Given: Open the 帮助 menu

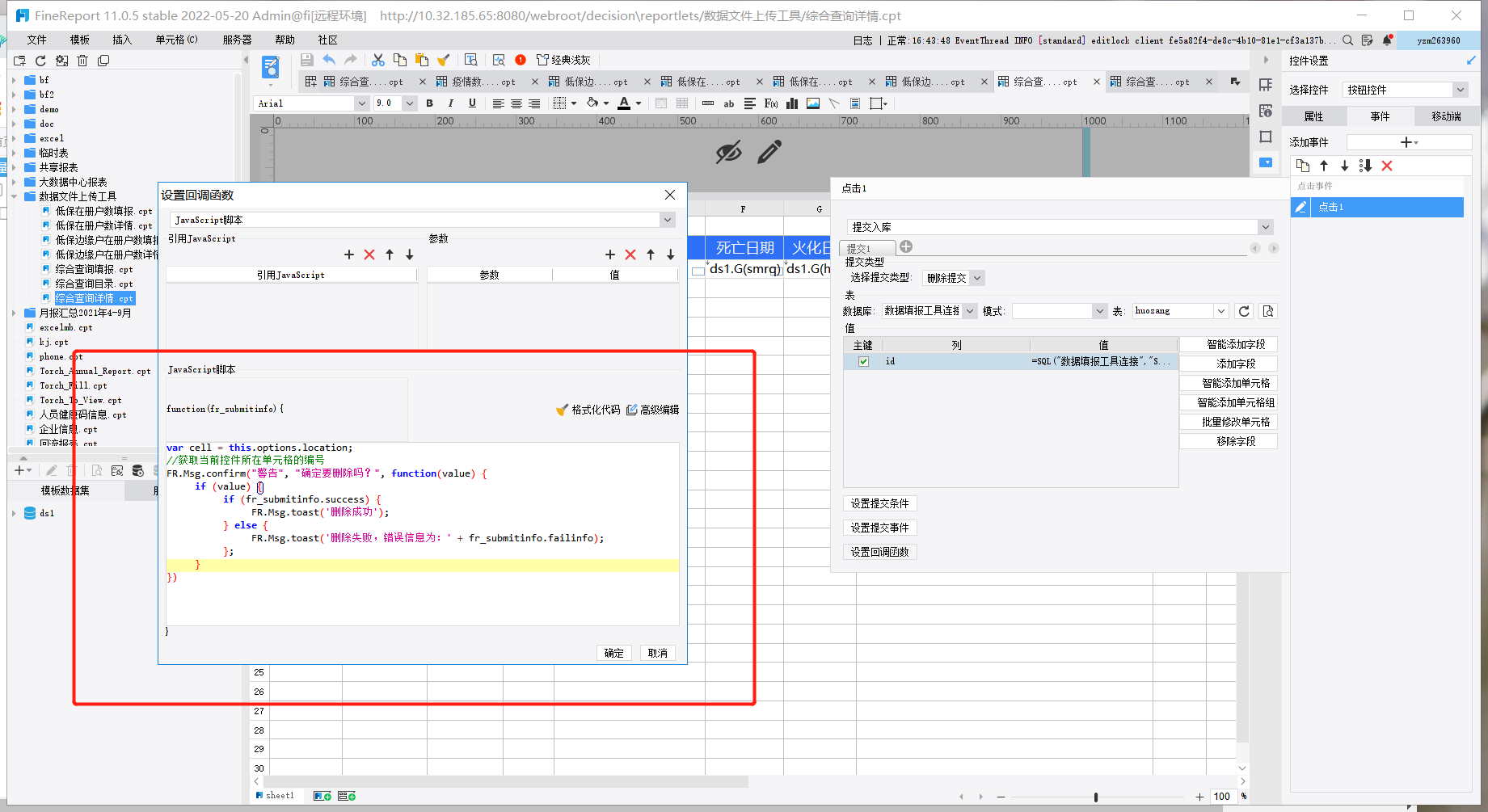Looking at the screenshot, I should [285, 40].
